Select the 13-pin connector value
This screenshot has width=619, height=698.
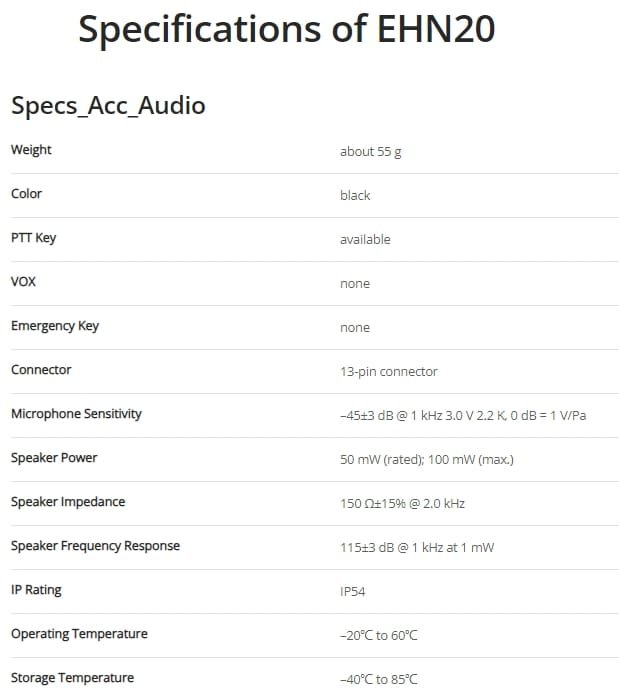(x=388, y=372)
